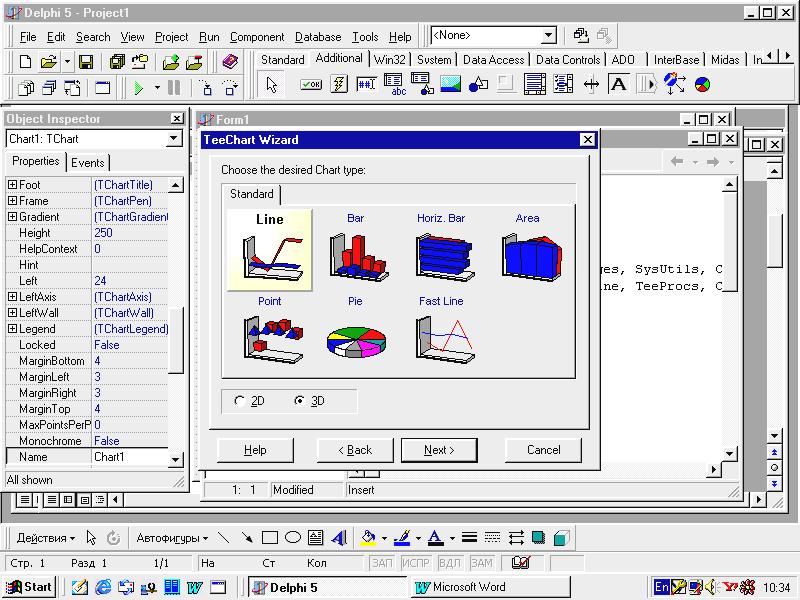The height and width of the screenshot is (600, 800).
Task: Expand the LeftAxis property node
Action: tap(13, 297)
